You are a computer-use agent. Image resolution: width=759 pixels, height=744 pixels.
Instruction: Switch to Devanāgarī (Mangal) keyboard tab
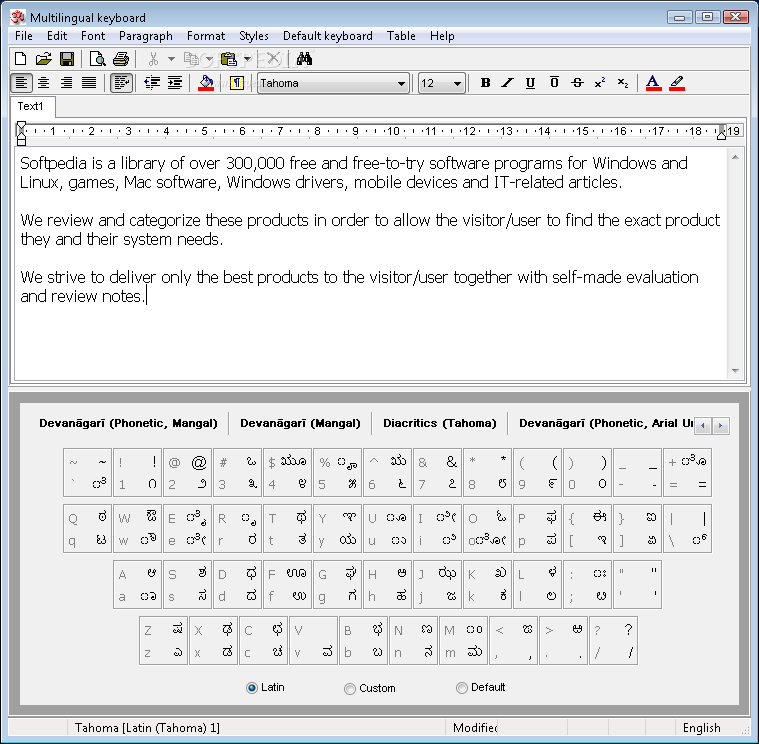coord(300,423)
